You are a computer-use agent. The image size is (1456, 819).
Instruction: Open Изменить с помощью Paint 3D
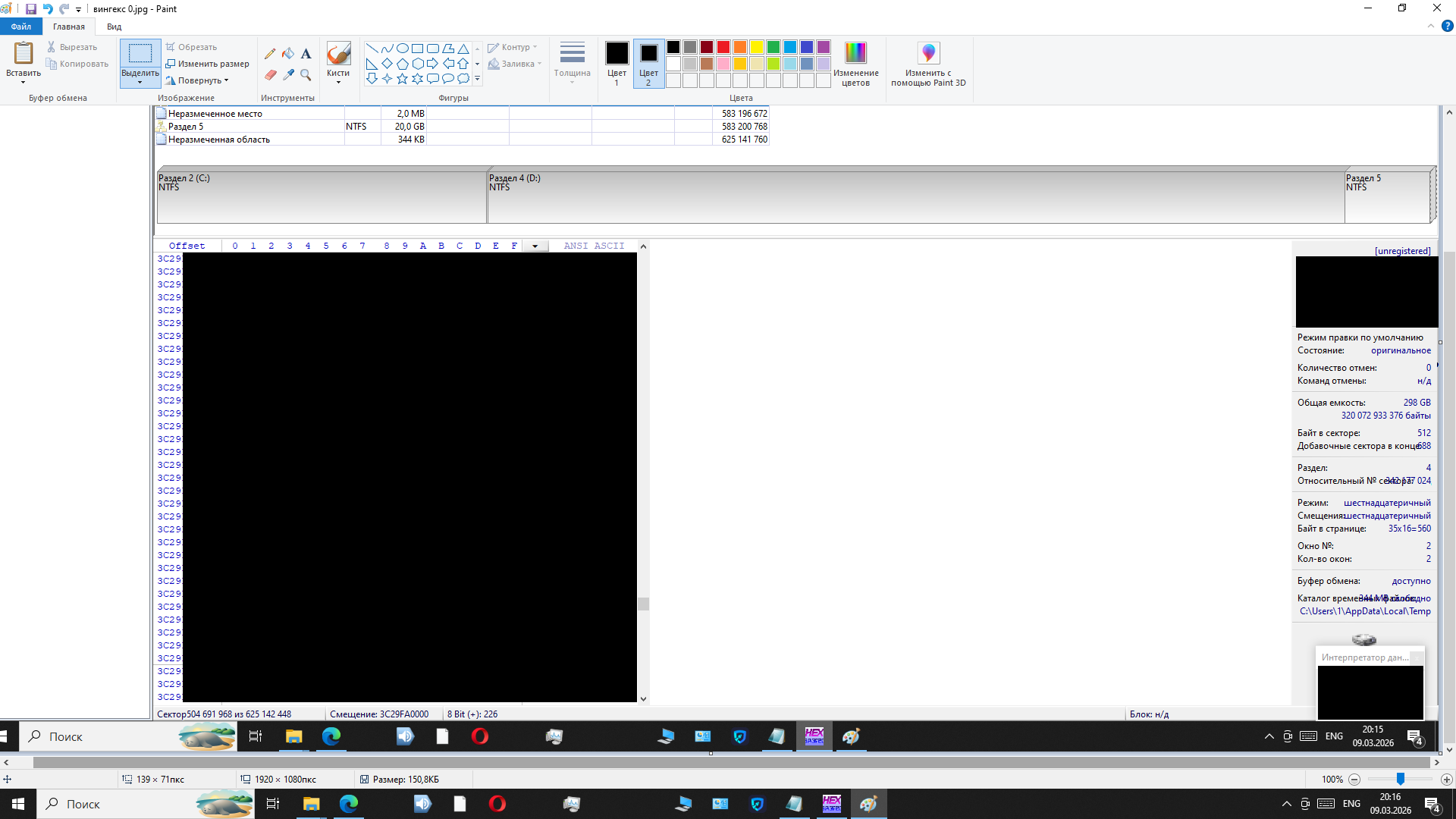pyautogui.click(x=928, y=64)
